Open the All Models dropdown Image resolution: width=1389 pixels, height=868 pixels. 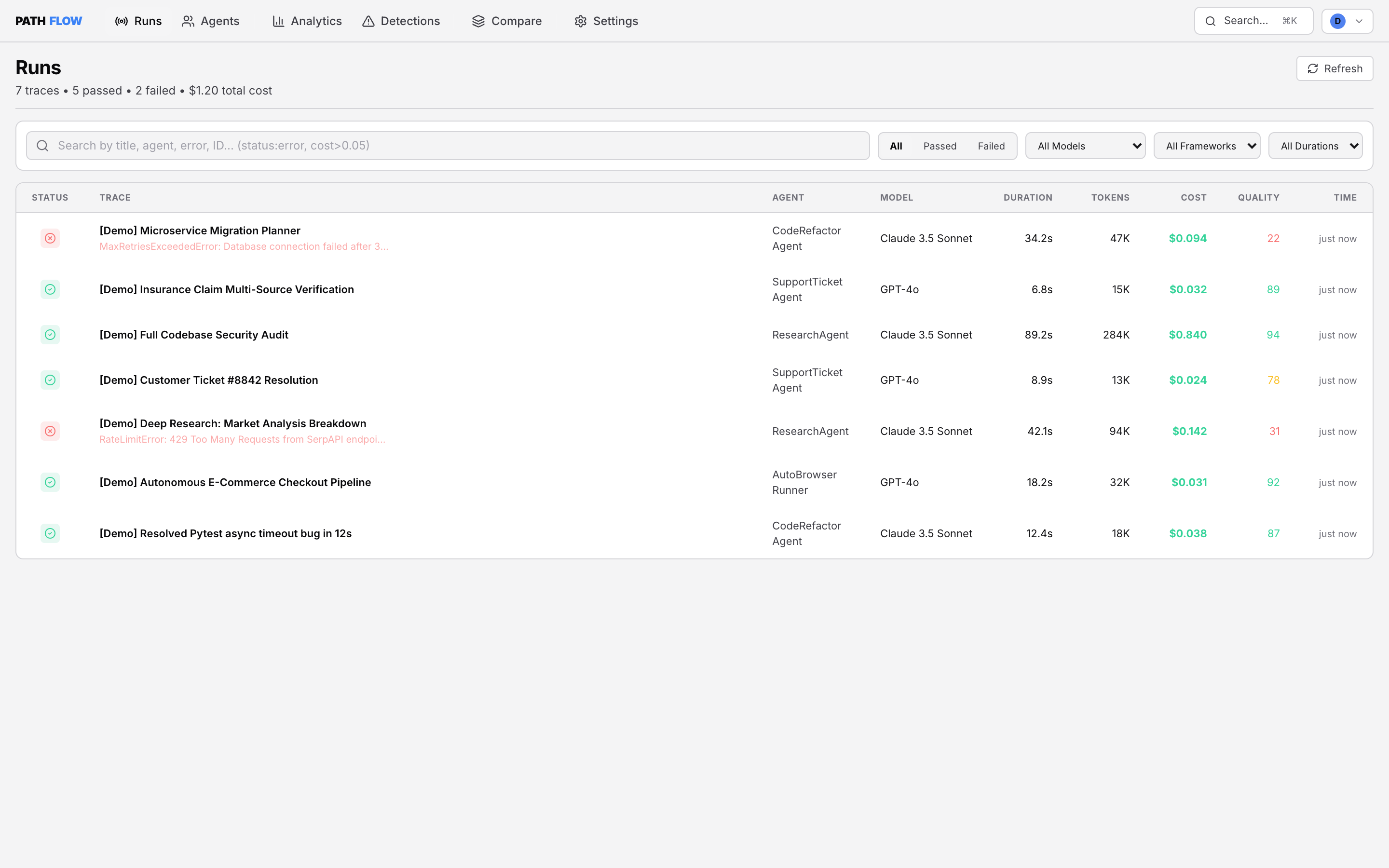pos(1085,146)
